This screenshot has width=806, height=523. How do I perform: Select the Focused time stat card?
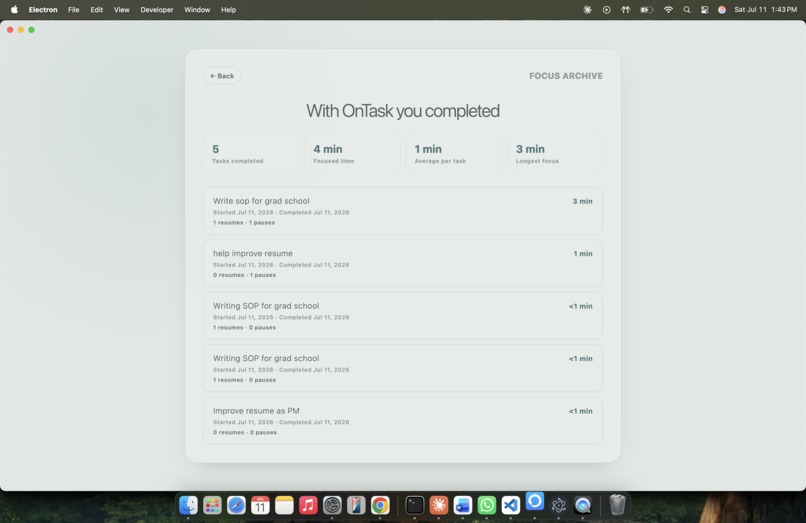[352, 153]
